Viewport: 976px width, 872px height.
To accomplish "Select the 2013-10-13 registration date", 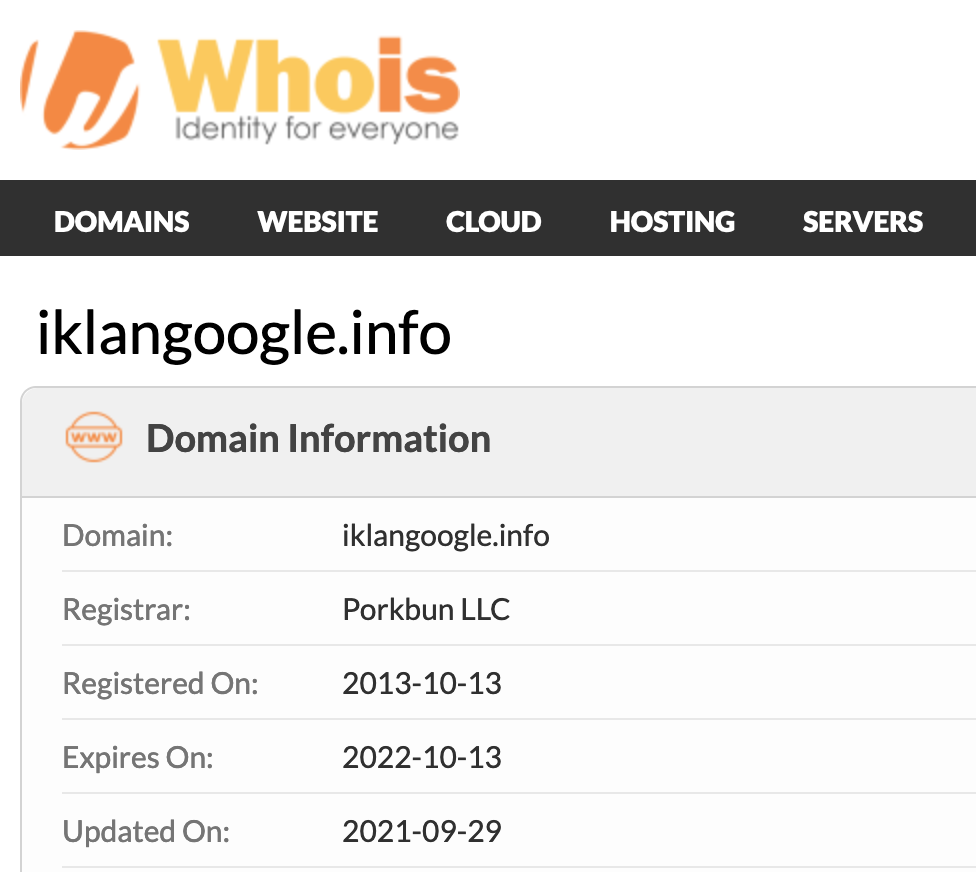I will click(x=422, y=684).
